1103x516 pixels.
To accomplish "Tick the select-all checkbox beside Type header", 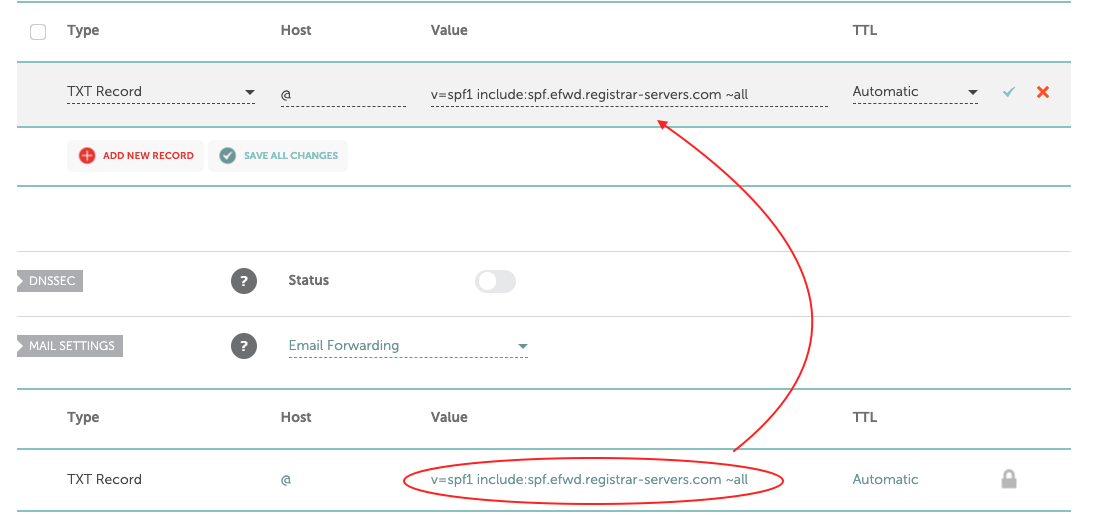I will [38, 32].
